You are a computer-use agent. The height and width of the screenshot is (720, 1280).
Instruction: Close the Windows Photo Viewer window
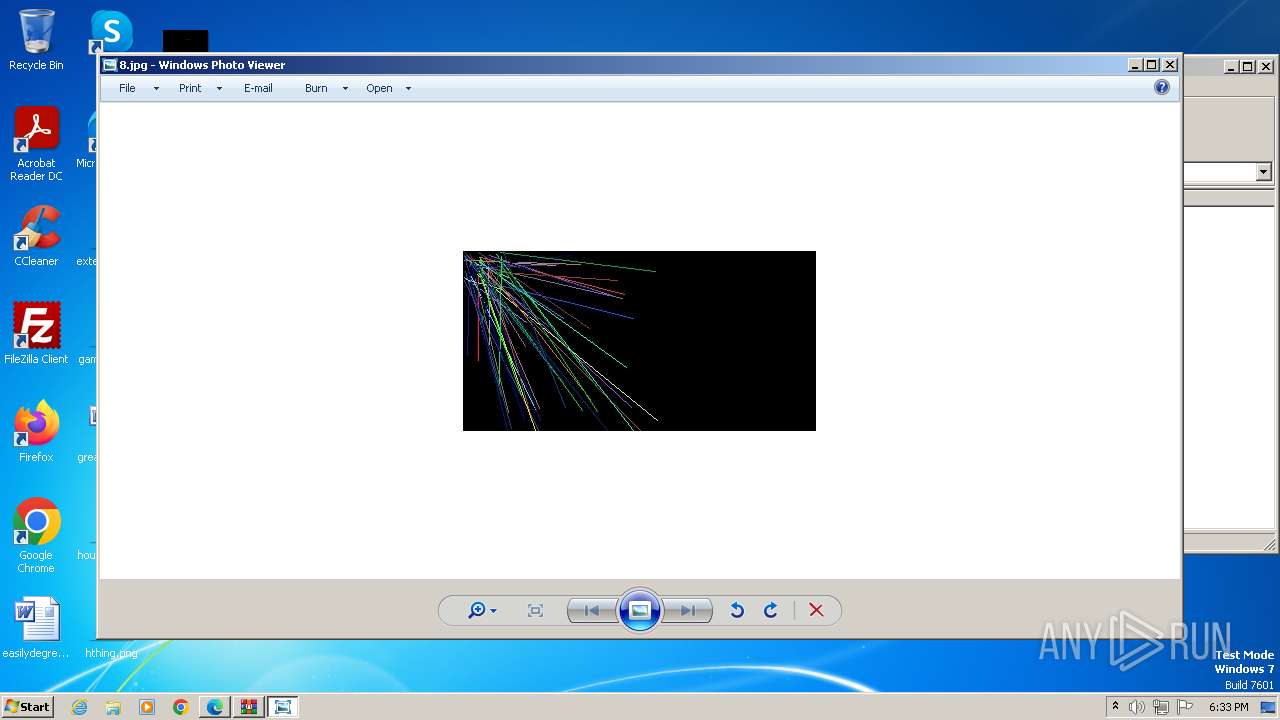coord(1170,65)
